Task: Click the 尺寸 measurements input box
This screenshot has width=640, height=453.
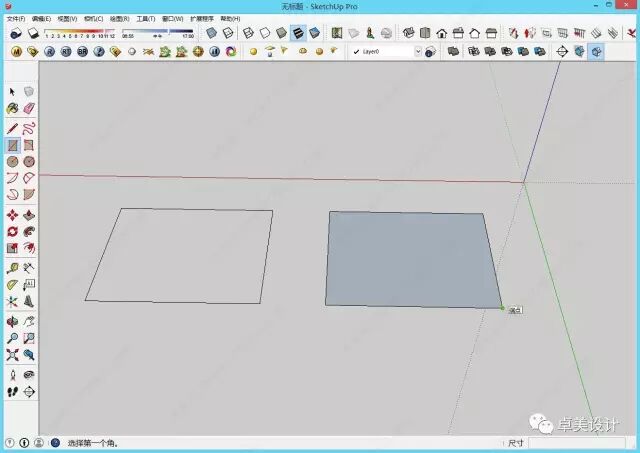Action: (577, 443)
